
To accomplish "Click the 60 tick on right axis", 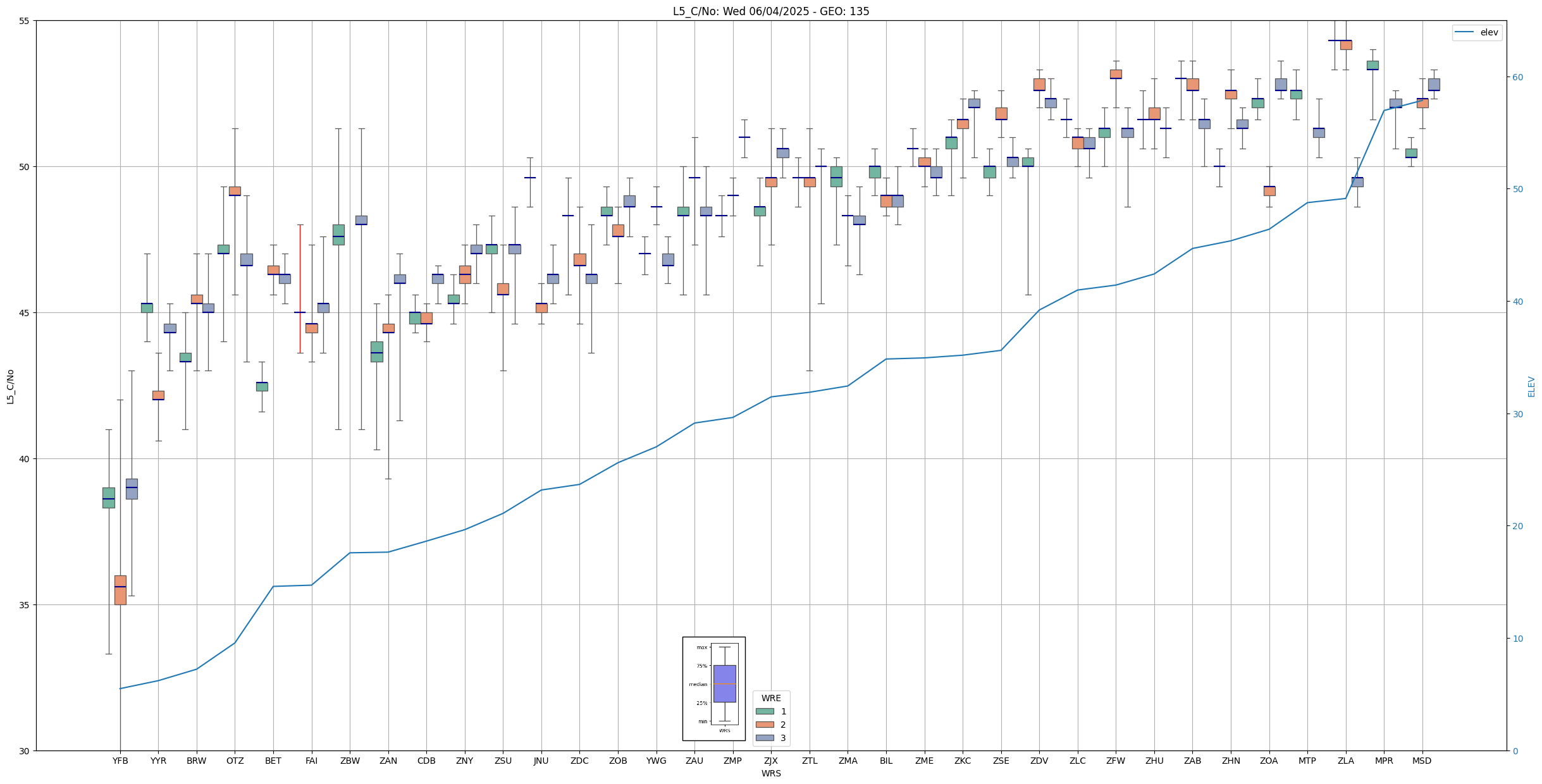I will 1517,77.
